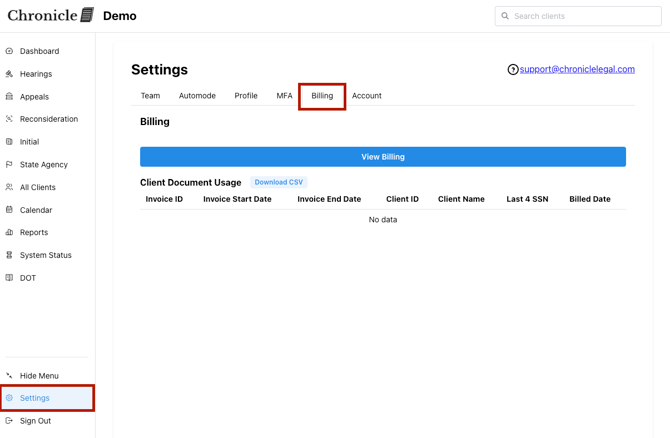Select the MFA settings tab
The image size is (670, 438).
pyautogui.click(x=284, y=96)
